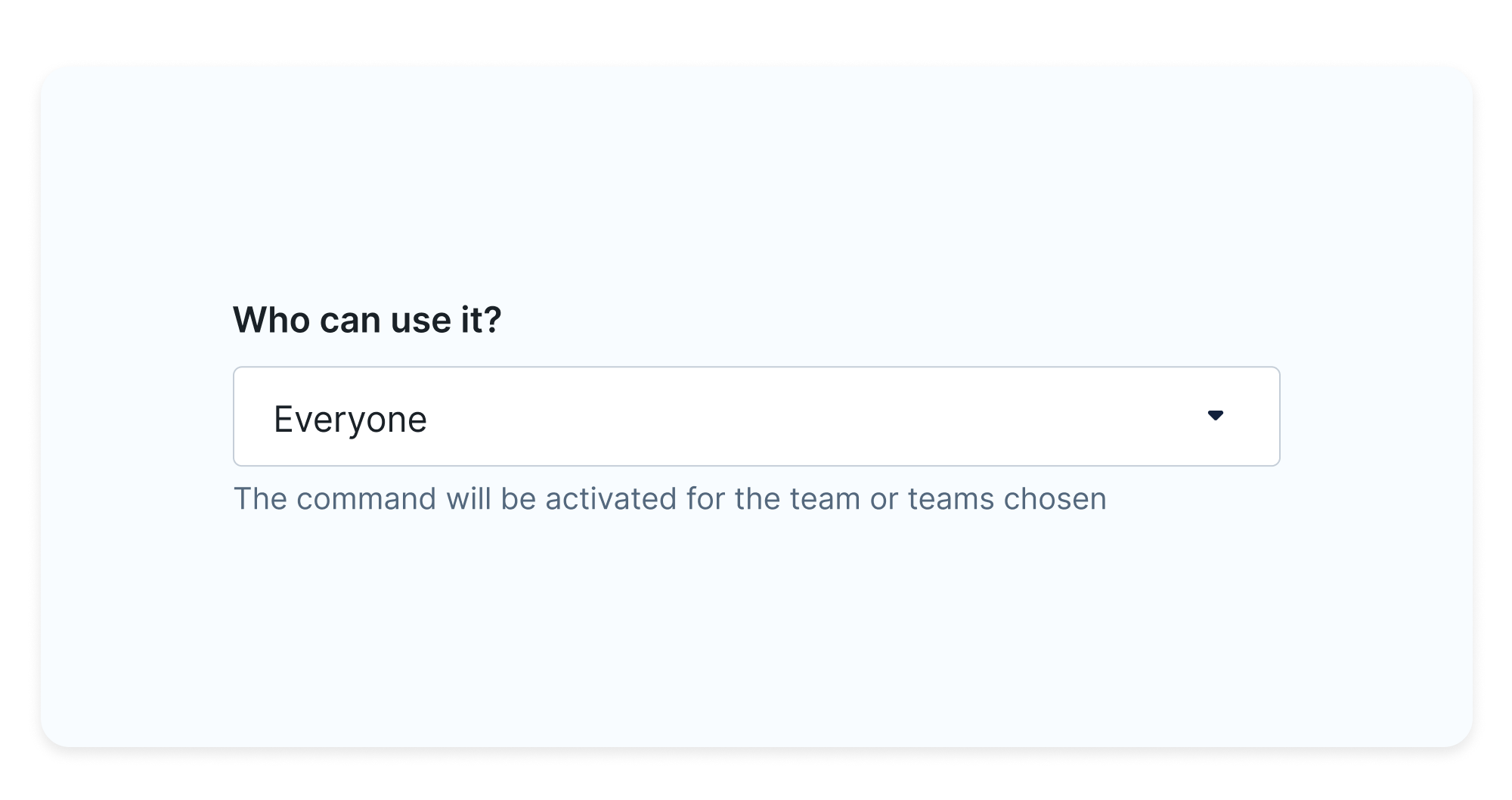
Task: Click the bordered selection container
Action: pyautogui.click(x=756, y=416)
